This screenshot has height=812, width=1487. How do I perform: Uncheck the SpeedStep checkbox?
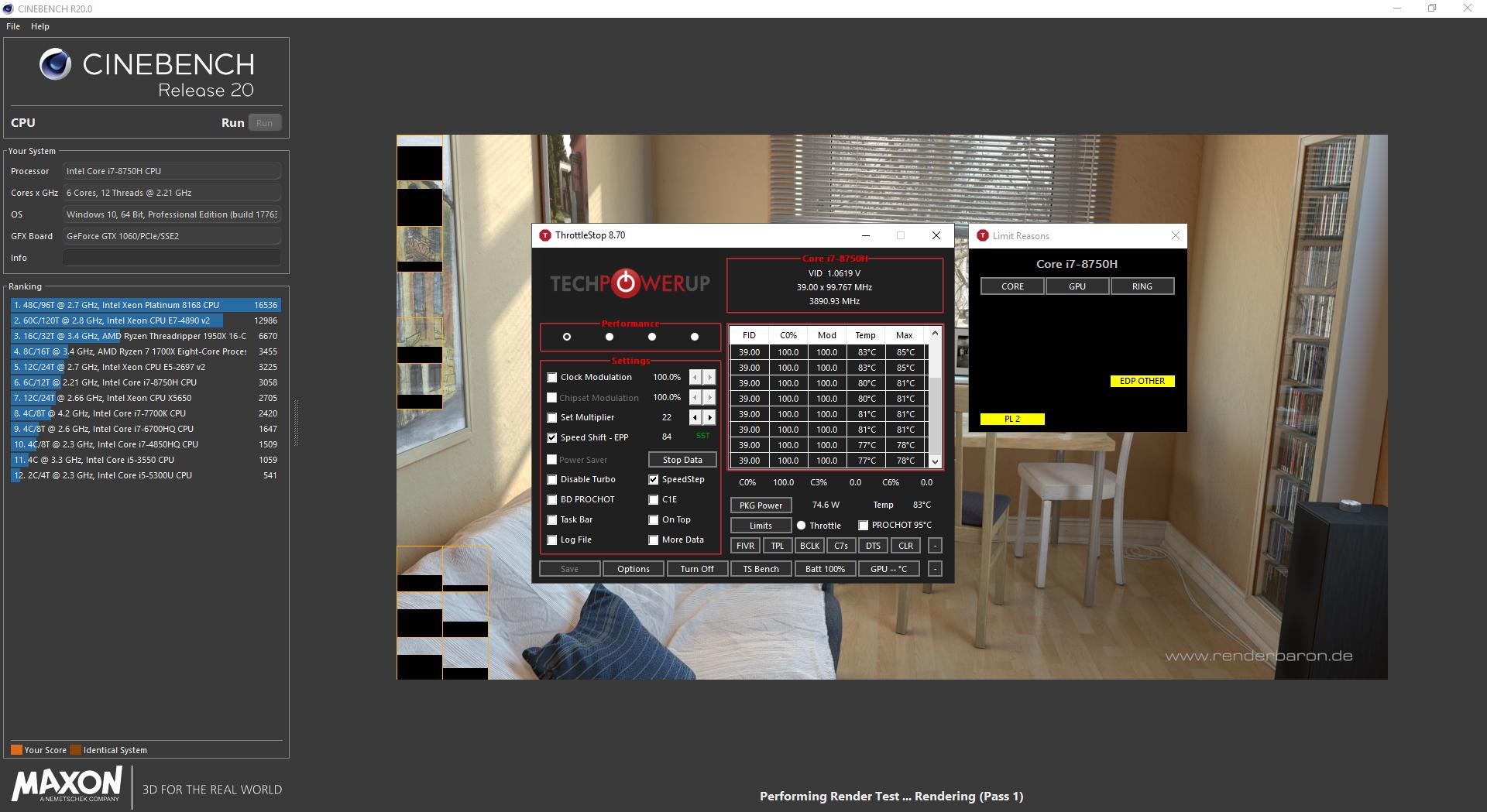coord(654,480)
